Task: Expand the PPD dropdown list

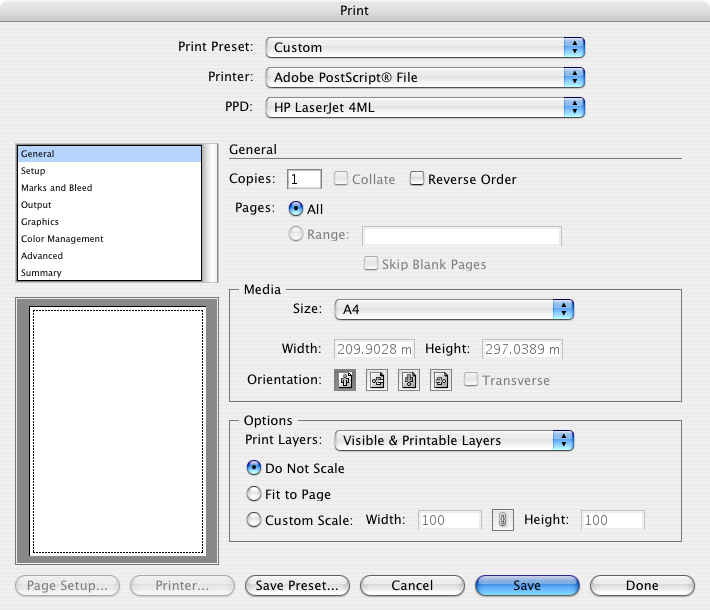Action: 425,106
